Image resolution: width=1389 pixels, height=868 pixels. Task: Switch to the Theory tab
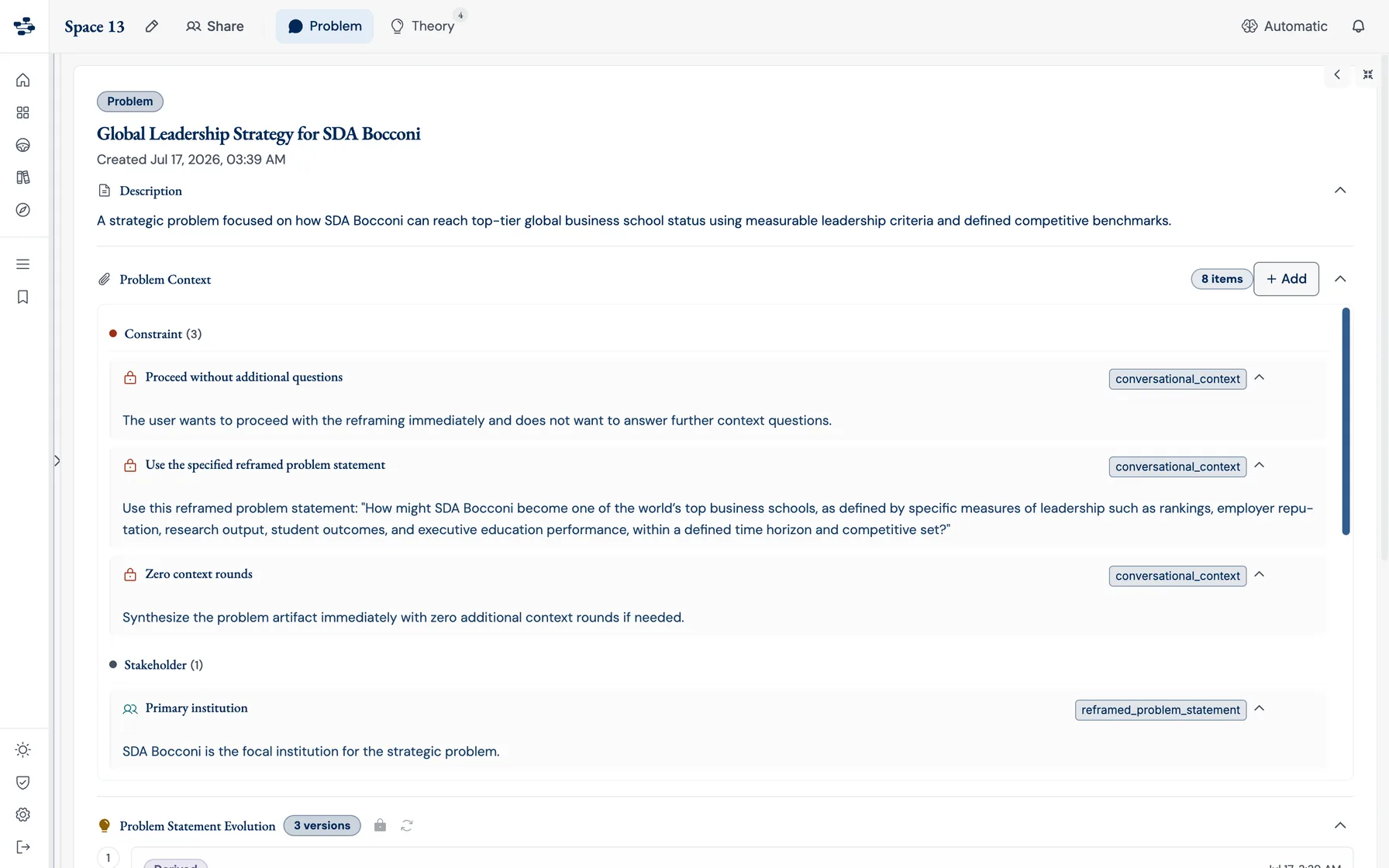pyautogui.click(x=422, y=26)
